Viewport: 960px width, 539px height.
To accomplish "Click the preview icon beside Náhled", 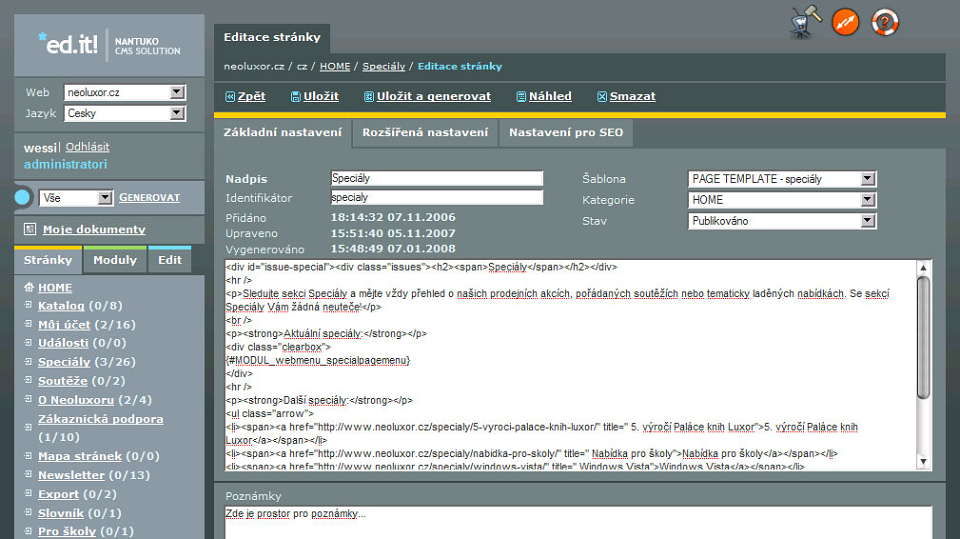I will 521,97.
